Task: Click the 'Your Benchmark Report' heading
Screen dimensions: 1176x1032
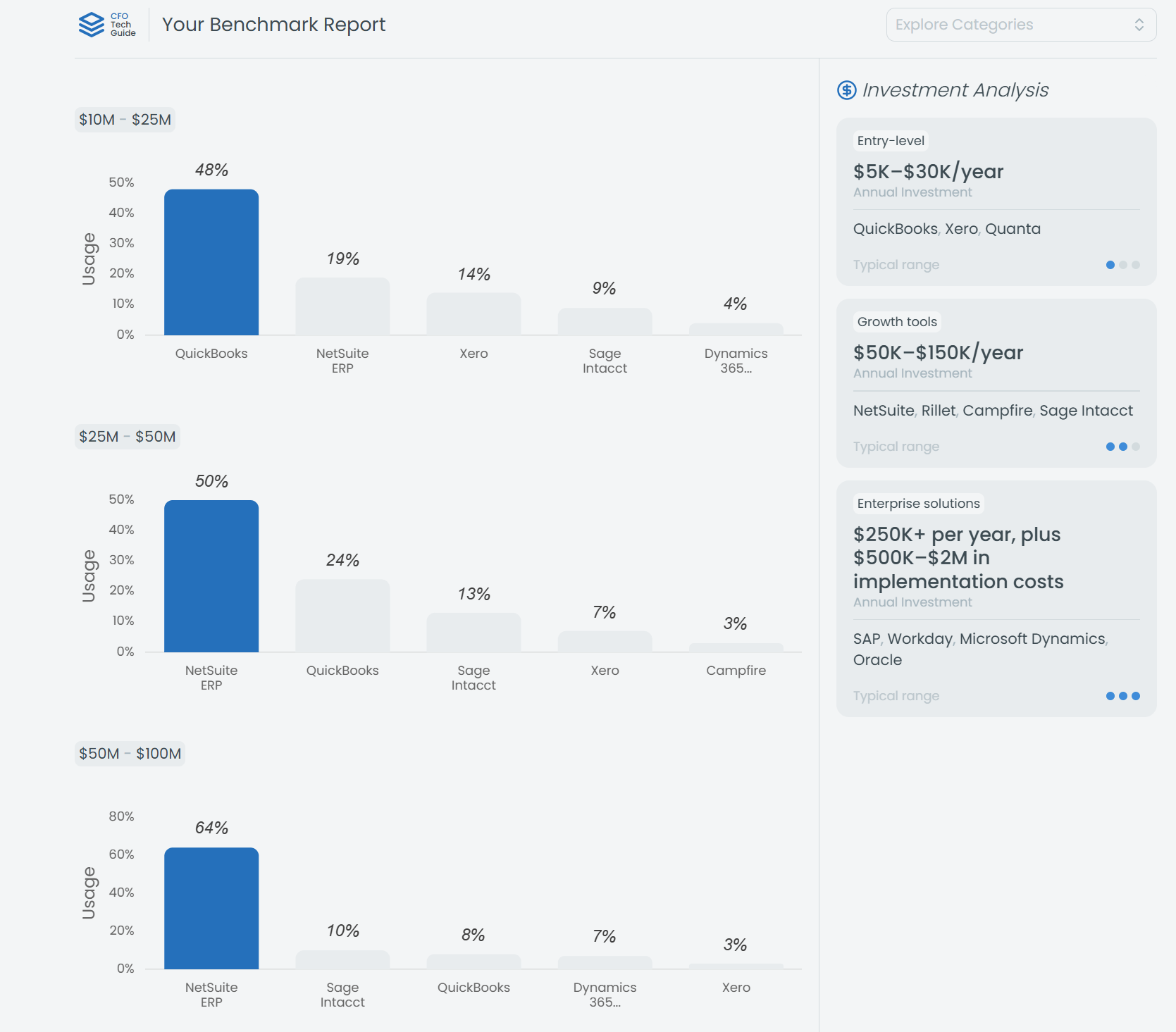Action: click(273, 25)
